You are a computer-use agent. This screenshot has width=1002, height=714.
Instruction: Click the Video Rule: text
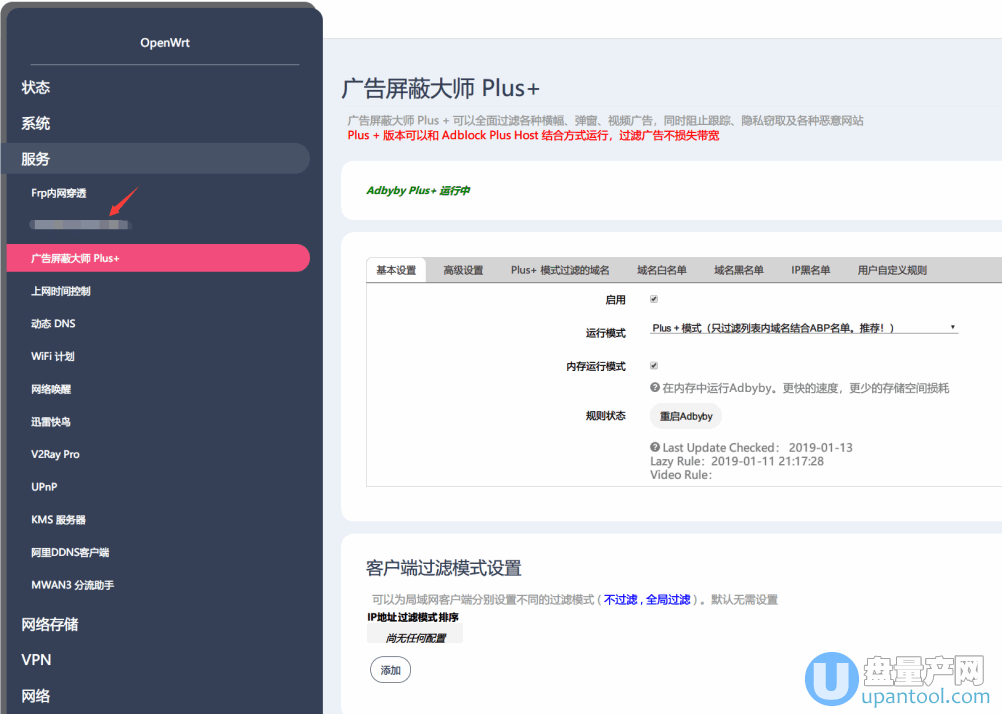[x=681, y=475]
